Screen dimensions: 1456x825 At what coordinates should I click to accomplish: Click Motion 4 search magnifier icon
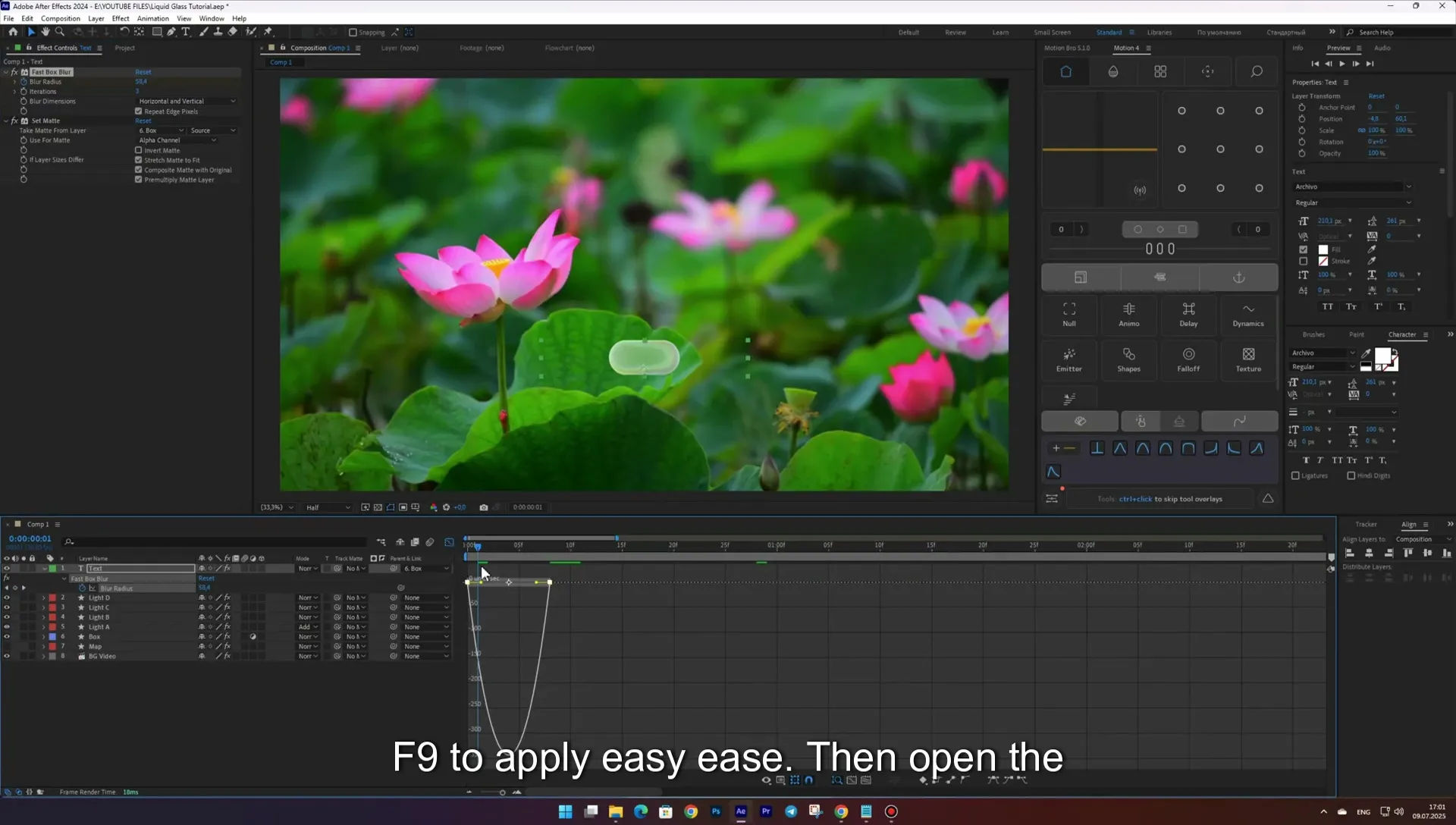1257,71
